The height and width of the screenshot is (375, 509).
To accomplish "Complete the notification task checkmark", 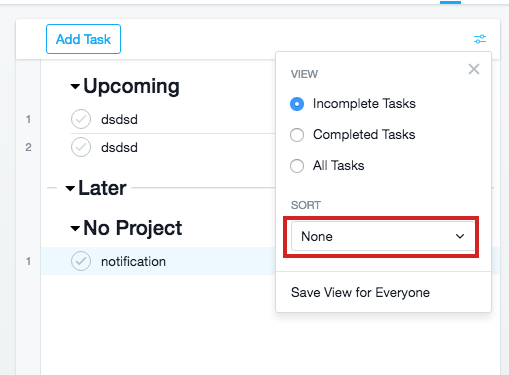I will (81, 261).
